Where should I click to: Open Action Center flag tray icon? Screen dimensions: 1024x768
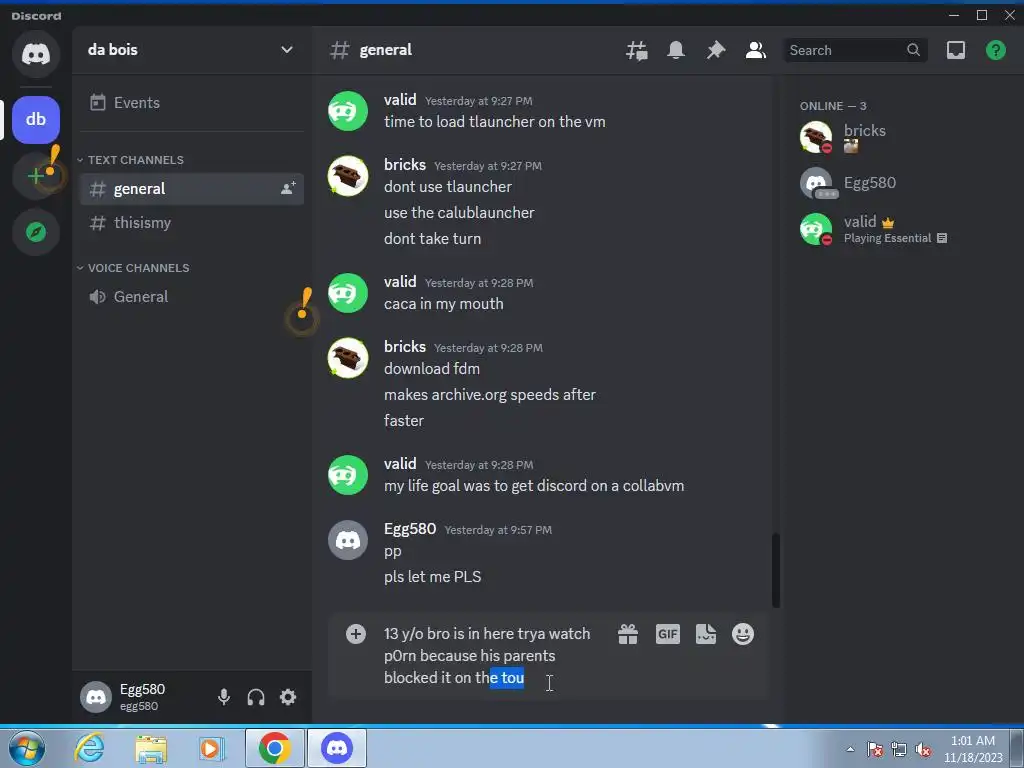click(874, 749)
